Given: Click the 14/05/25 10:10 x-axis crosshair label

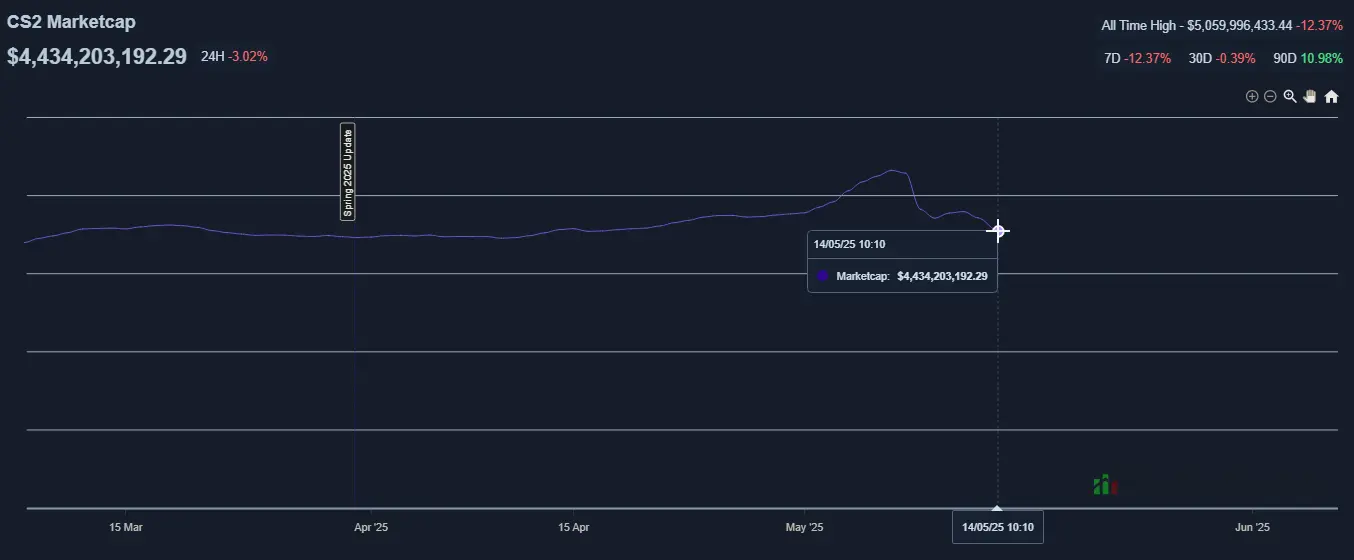Looking at the screenshot, I should click(x=998, y=526).
